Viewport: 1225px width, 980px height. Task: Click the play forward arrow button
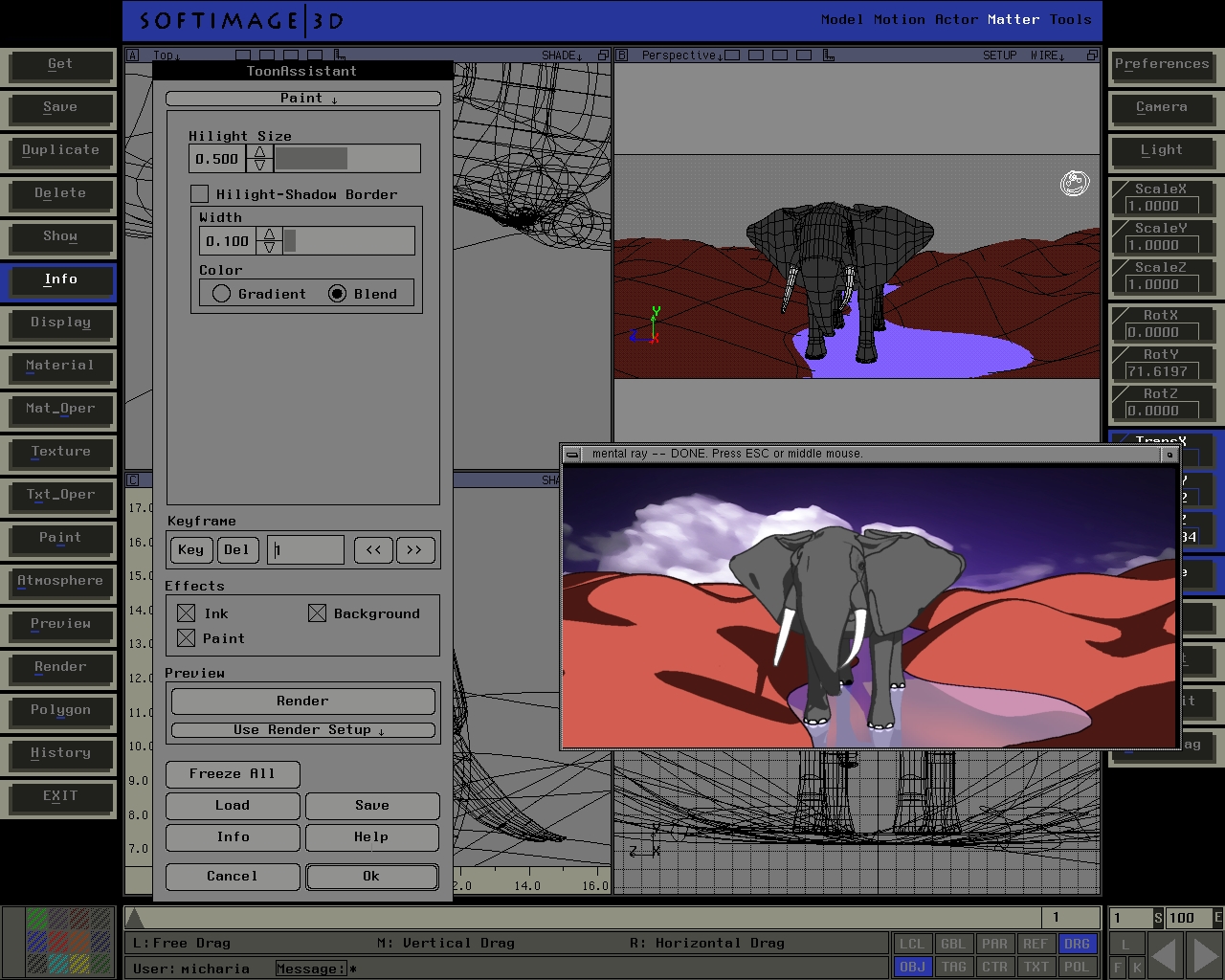pos(1201,954)
